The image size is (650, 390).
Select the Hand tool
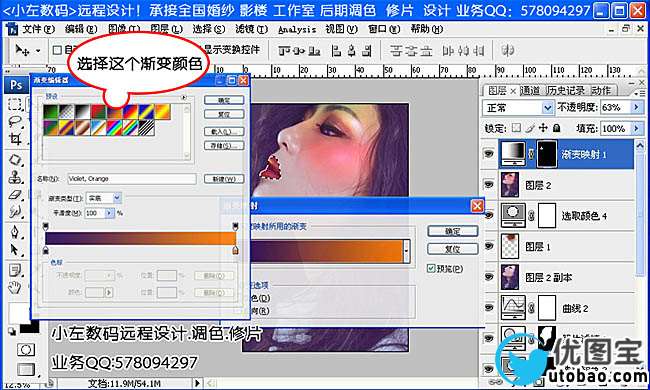pos(15,287)
